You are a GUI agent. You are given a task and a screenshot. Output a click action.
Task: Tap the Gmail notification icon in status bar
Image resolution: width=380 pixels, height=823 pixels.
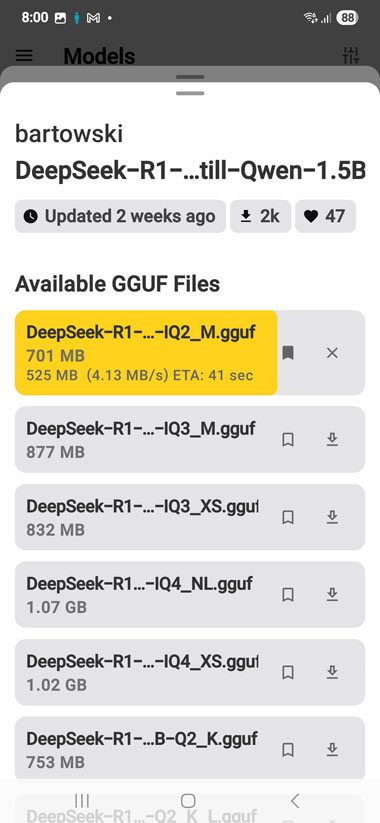(x=93, y=18)
